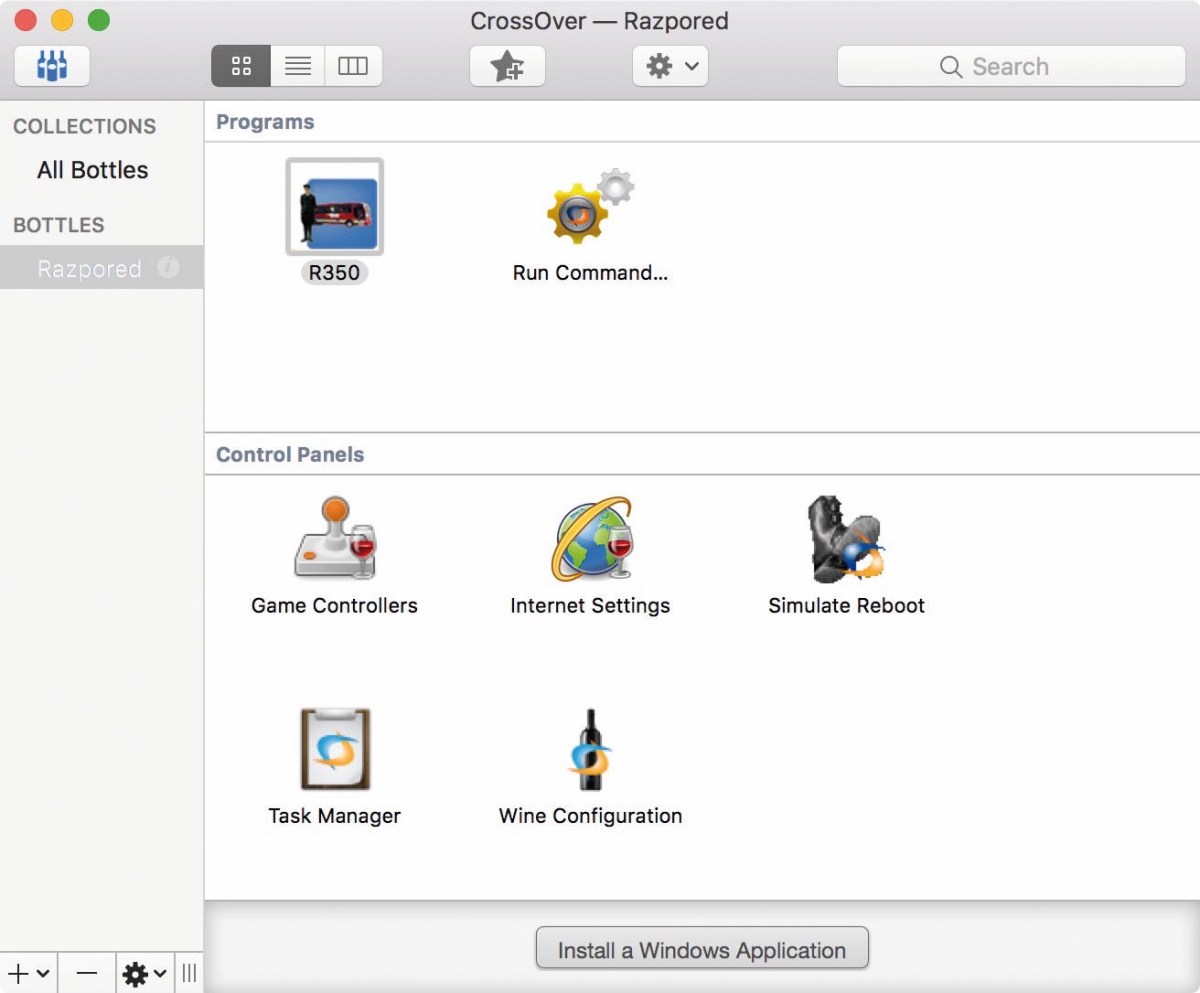Click the Programs section header
The image size is (1200, 993).
point(265,122)
